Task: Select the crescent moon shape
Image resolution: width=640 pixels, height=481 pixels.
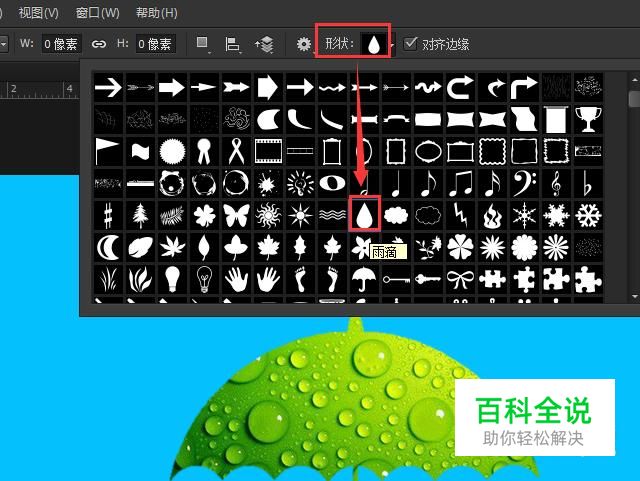Action: [x=108, y=247]
